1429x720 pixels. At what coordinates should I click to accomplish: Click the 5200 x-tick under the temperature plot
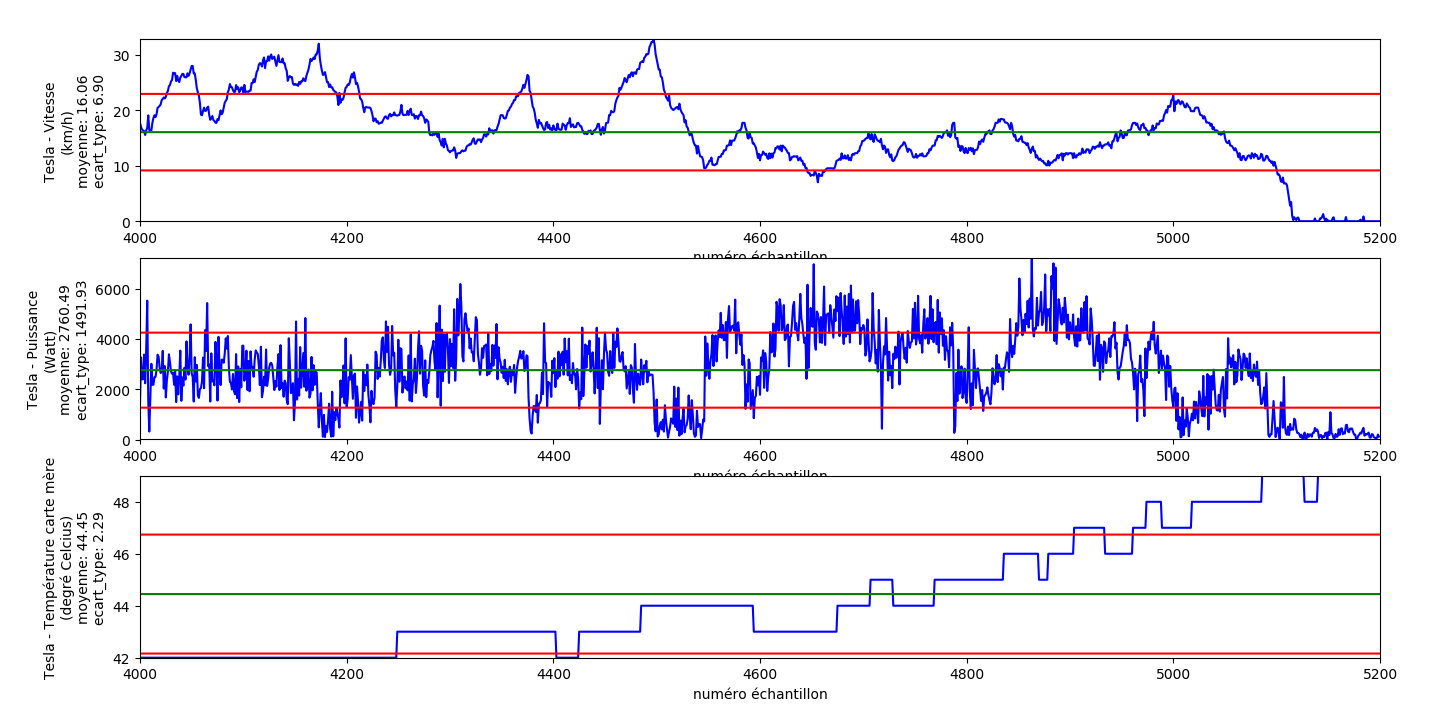pos(1380,676)
